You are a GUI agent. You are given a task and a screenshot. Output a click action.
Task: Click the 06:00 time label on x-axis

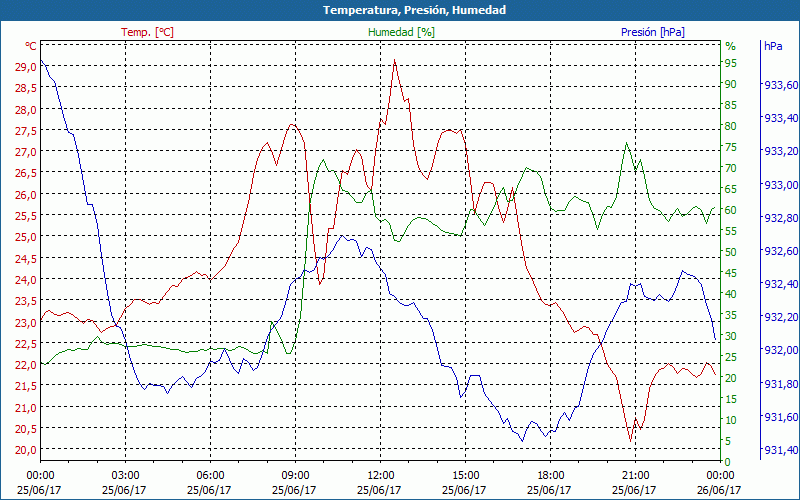click(210, 475)
